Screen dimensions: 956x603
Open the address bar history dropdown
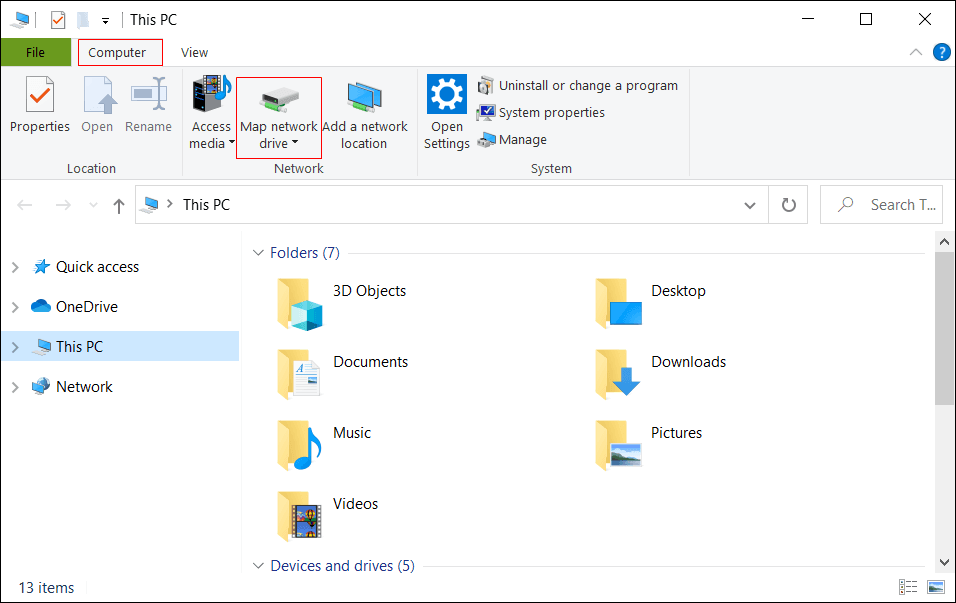pyautogui.click(x=750, y=205)
